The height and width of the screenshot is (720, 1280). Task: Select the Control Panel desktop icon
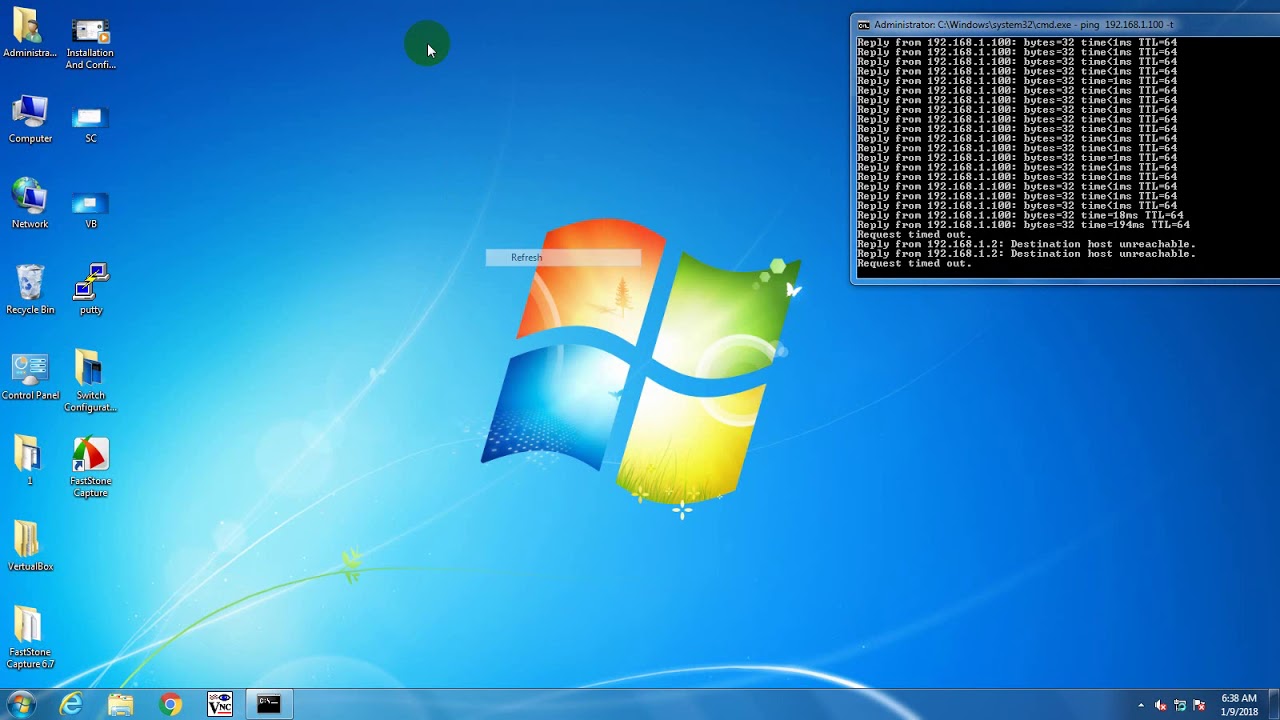[x=30, y=376]
